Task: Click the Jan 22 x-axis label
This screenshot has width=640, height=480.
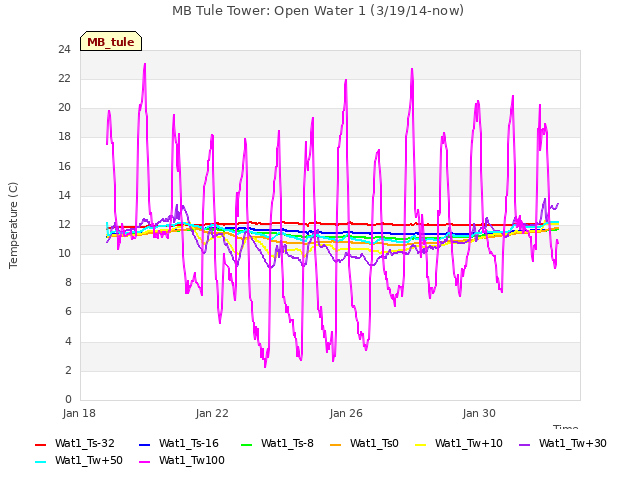Action: [x=212, y=413]
